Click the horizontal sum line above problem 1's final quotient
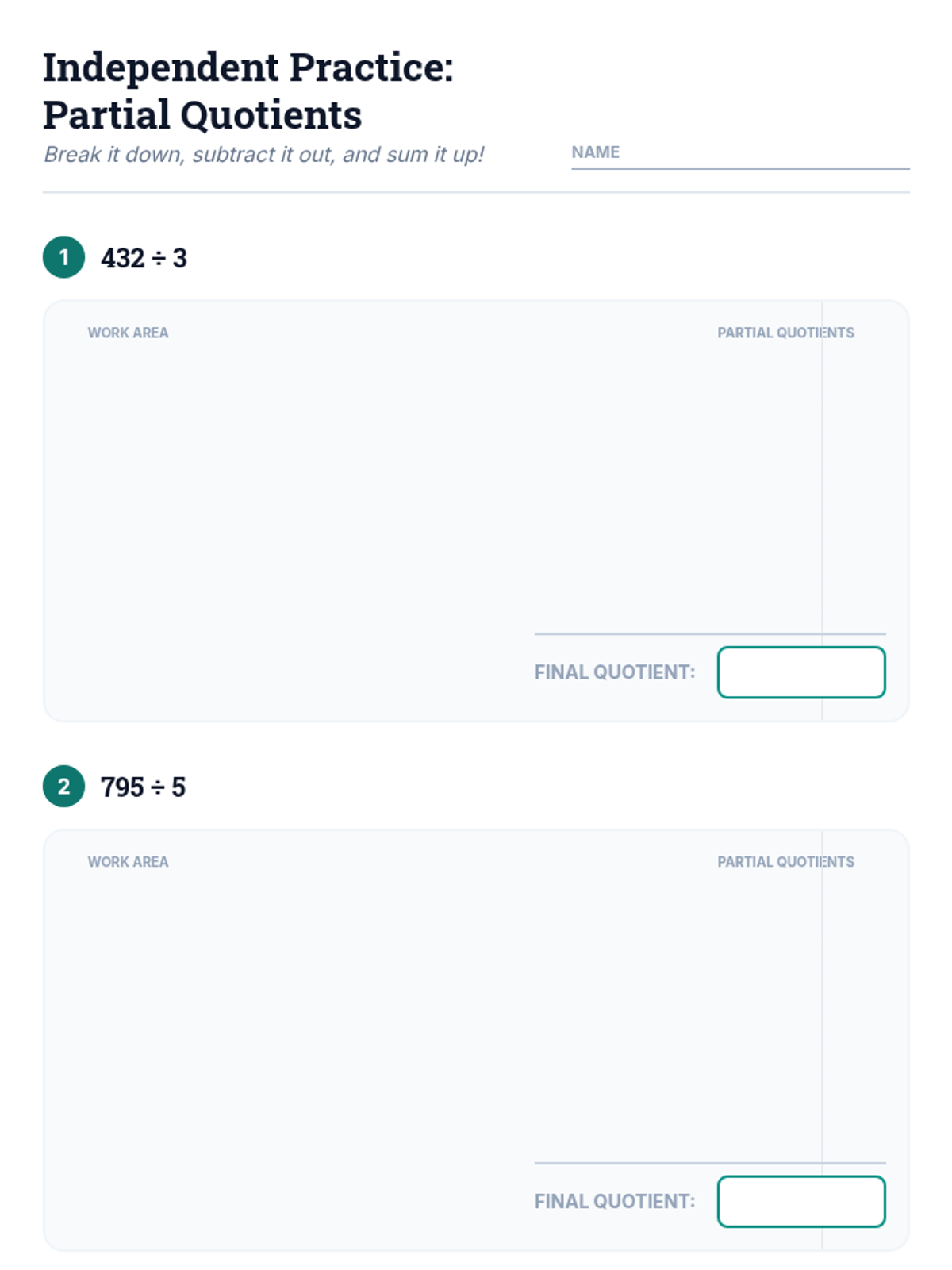The image size is (952, 1270). point(710,633)
